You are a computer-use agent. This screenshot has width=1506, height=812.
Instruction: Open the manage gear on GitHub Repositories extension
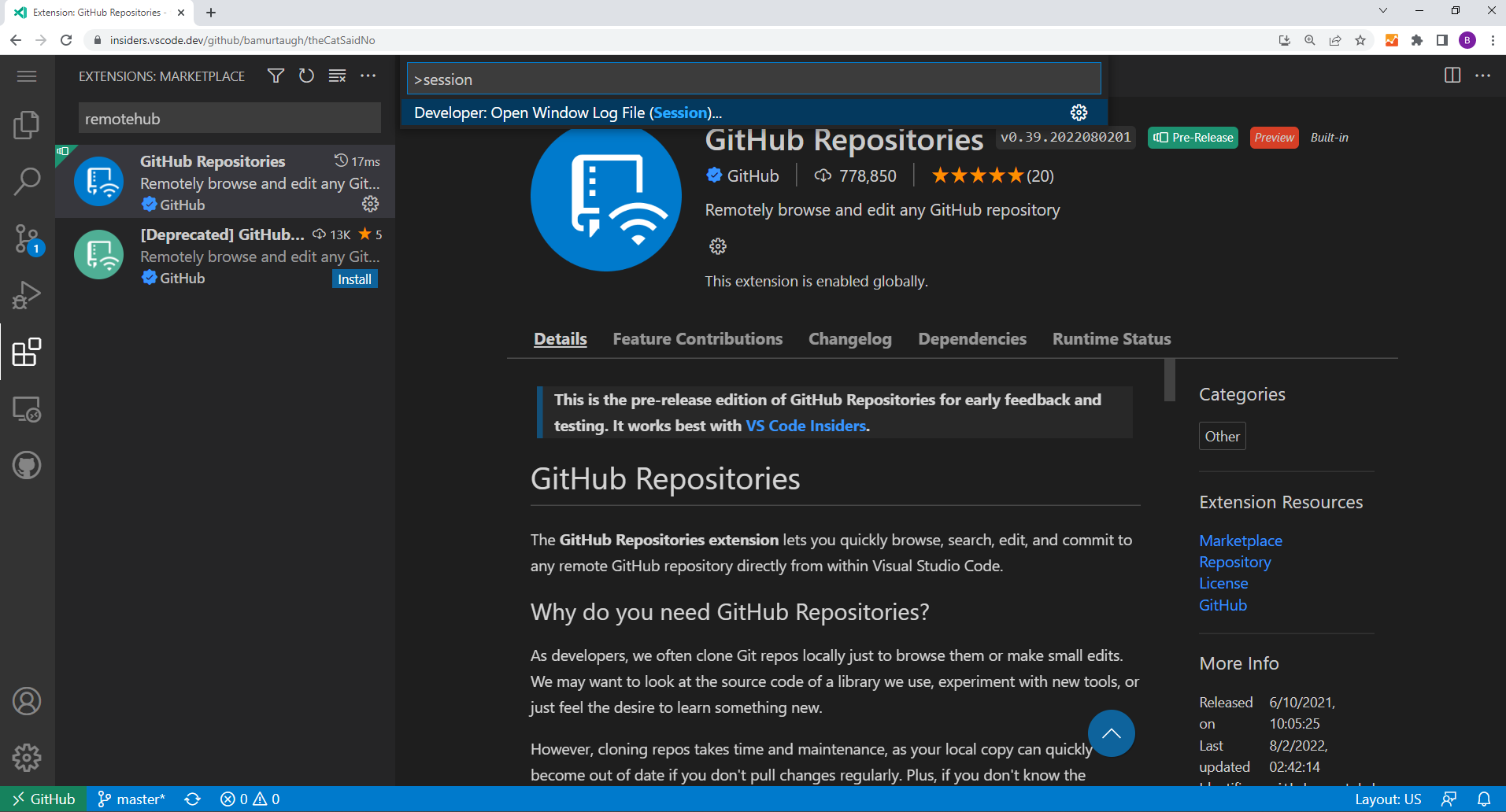point(370,204)
